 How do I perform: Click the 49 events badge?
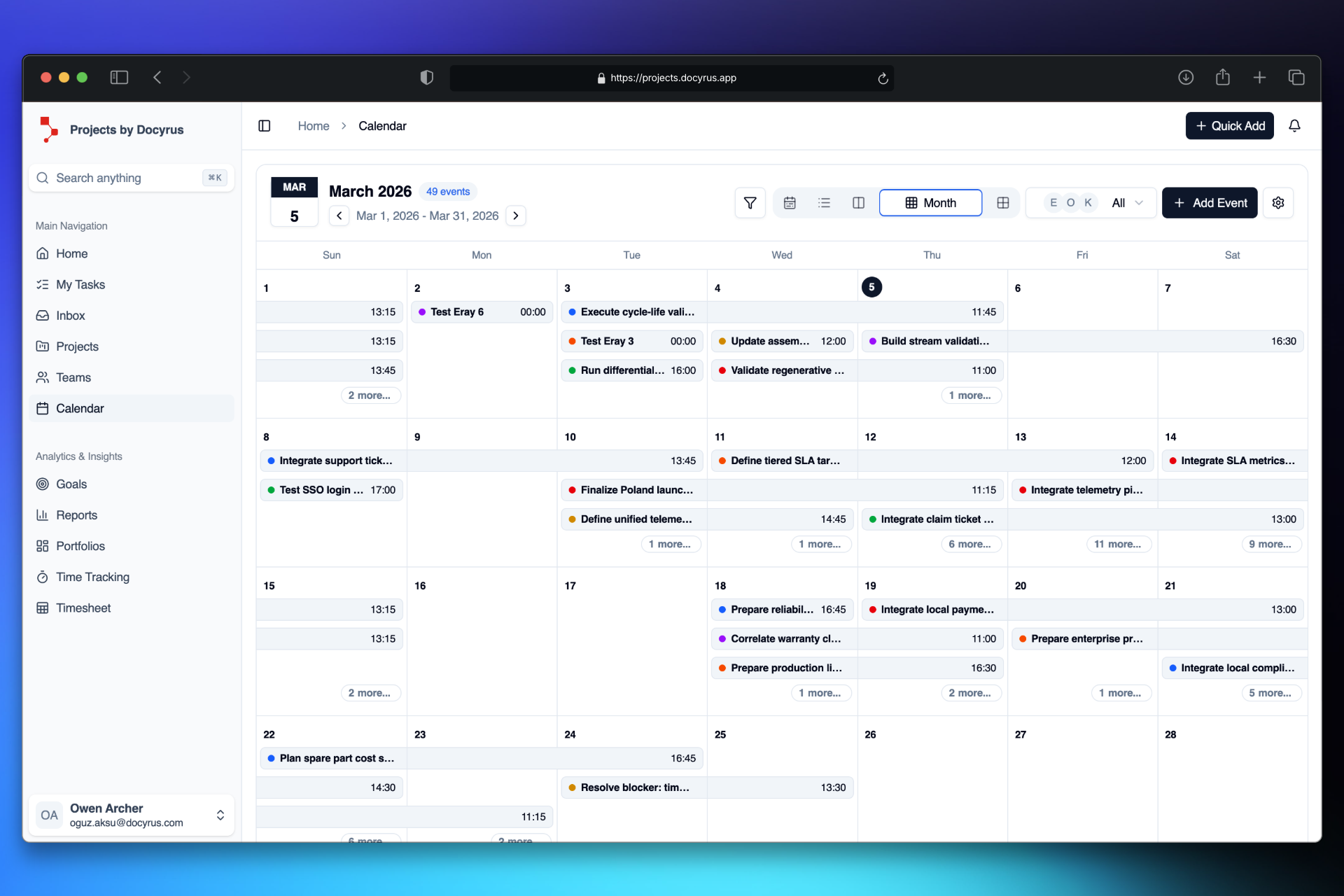tap(447, 191)
